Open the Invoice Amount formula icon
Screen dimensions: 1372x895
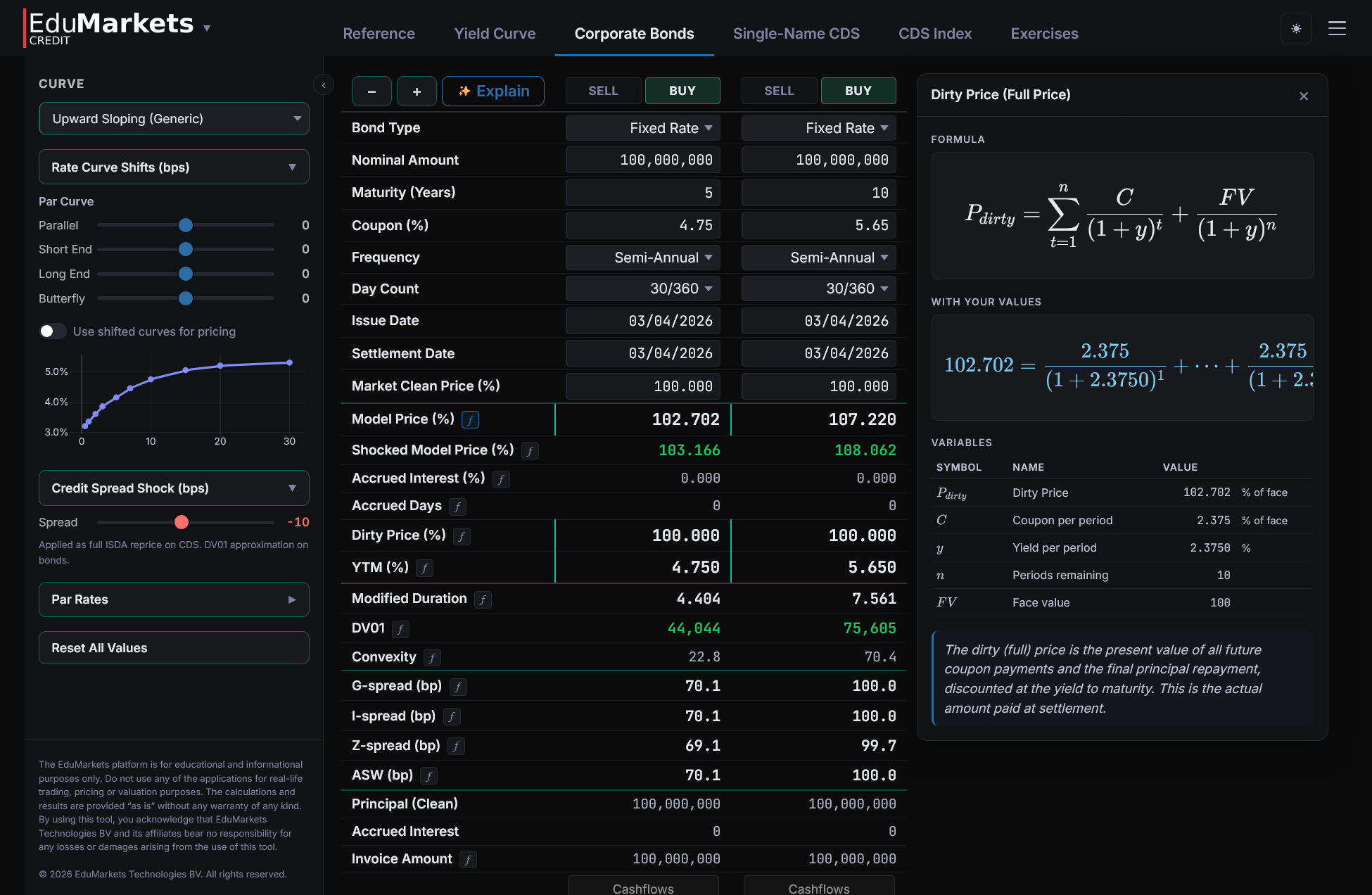click(x=467, y=859)
